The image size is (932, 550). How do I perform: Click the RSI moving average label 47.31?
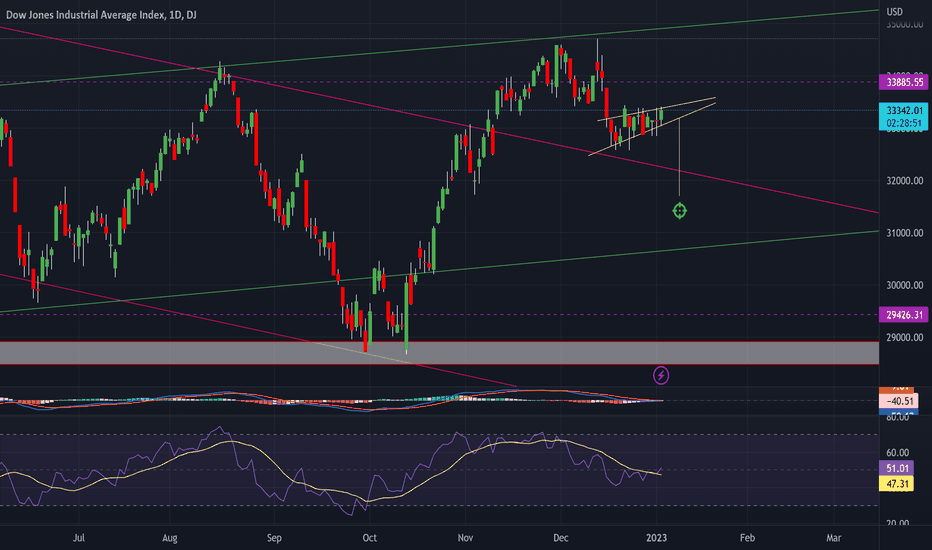[x=897, y=483]
